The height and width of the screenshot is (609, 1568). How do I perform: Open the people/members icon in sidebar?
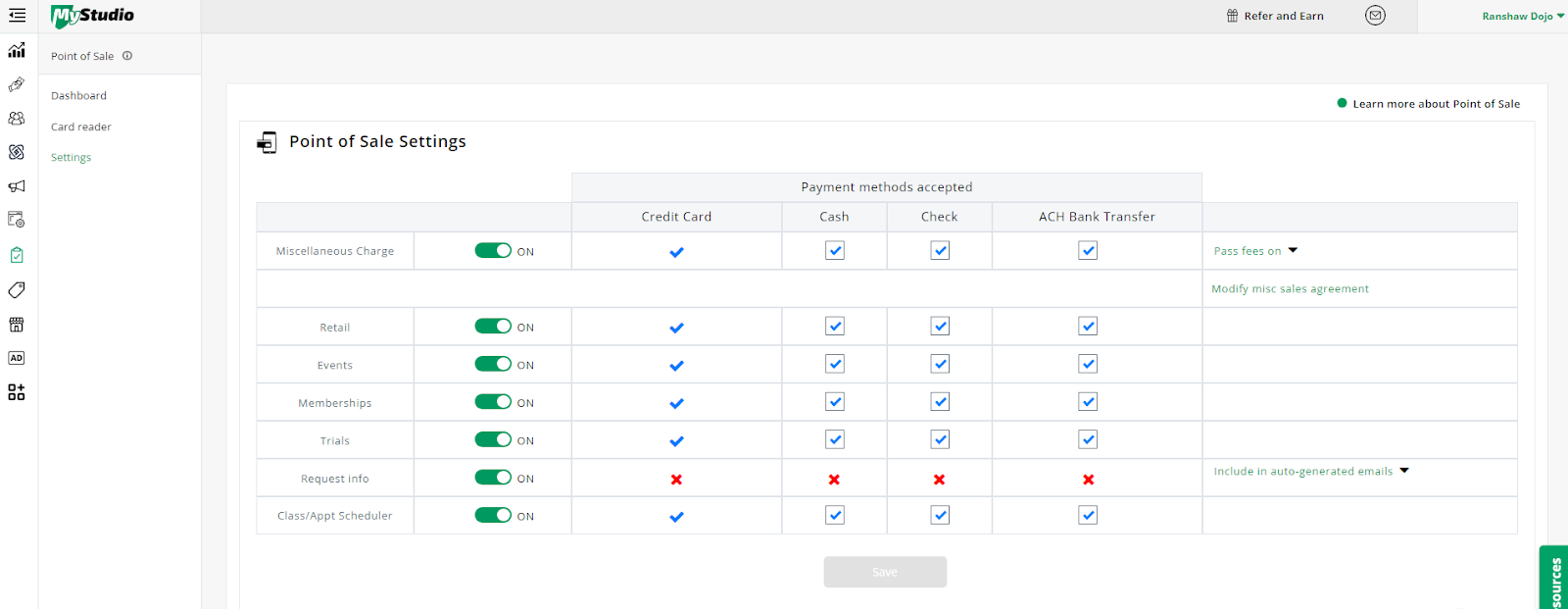[17, 118]
